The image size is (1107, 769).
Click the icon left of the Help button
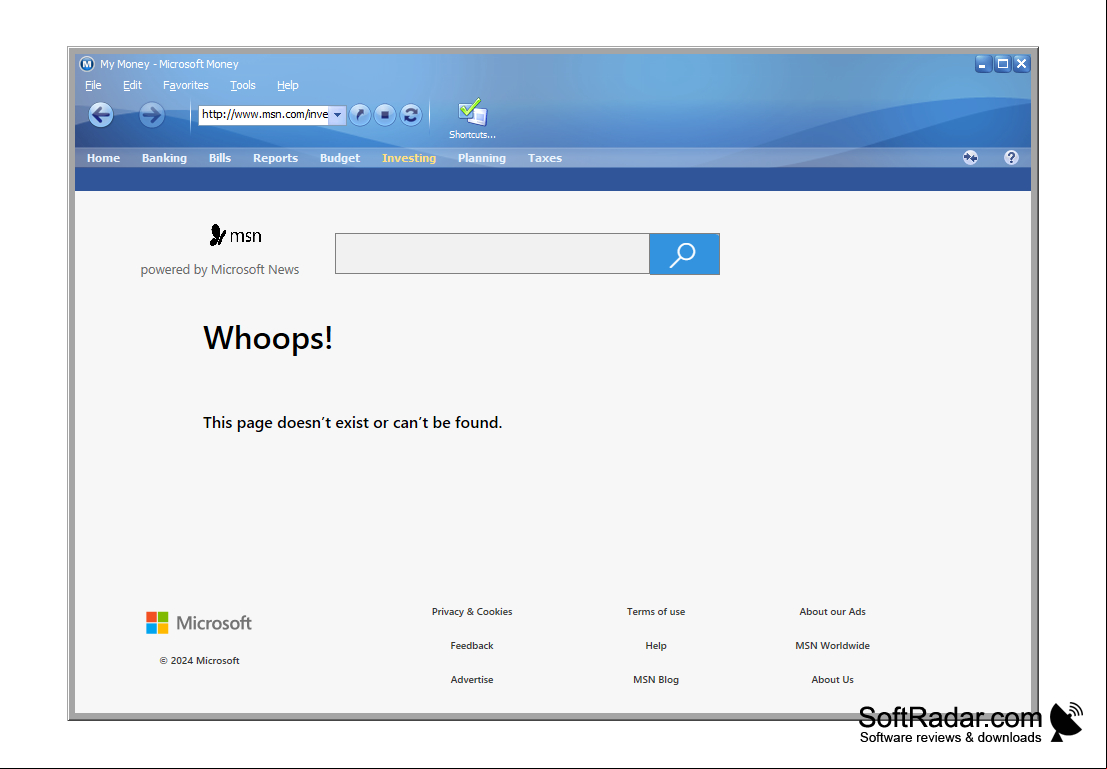[971, 157]
